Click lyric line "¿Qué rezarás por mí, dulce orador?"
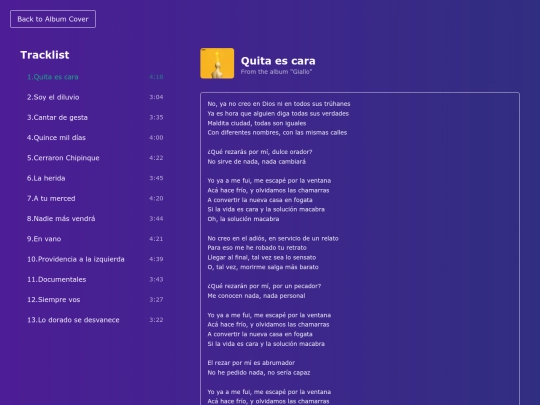The height and width of the screenshot is (405, 540). [x=260, y=152]
